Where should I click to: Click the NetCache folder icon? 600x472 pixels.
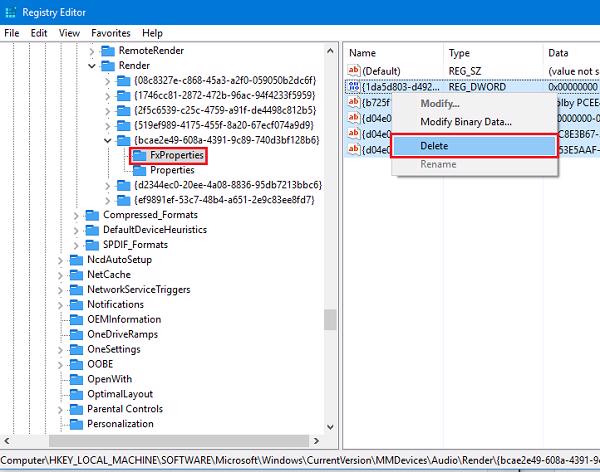pyautogui.click(x=77, y=274)
